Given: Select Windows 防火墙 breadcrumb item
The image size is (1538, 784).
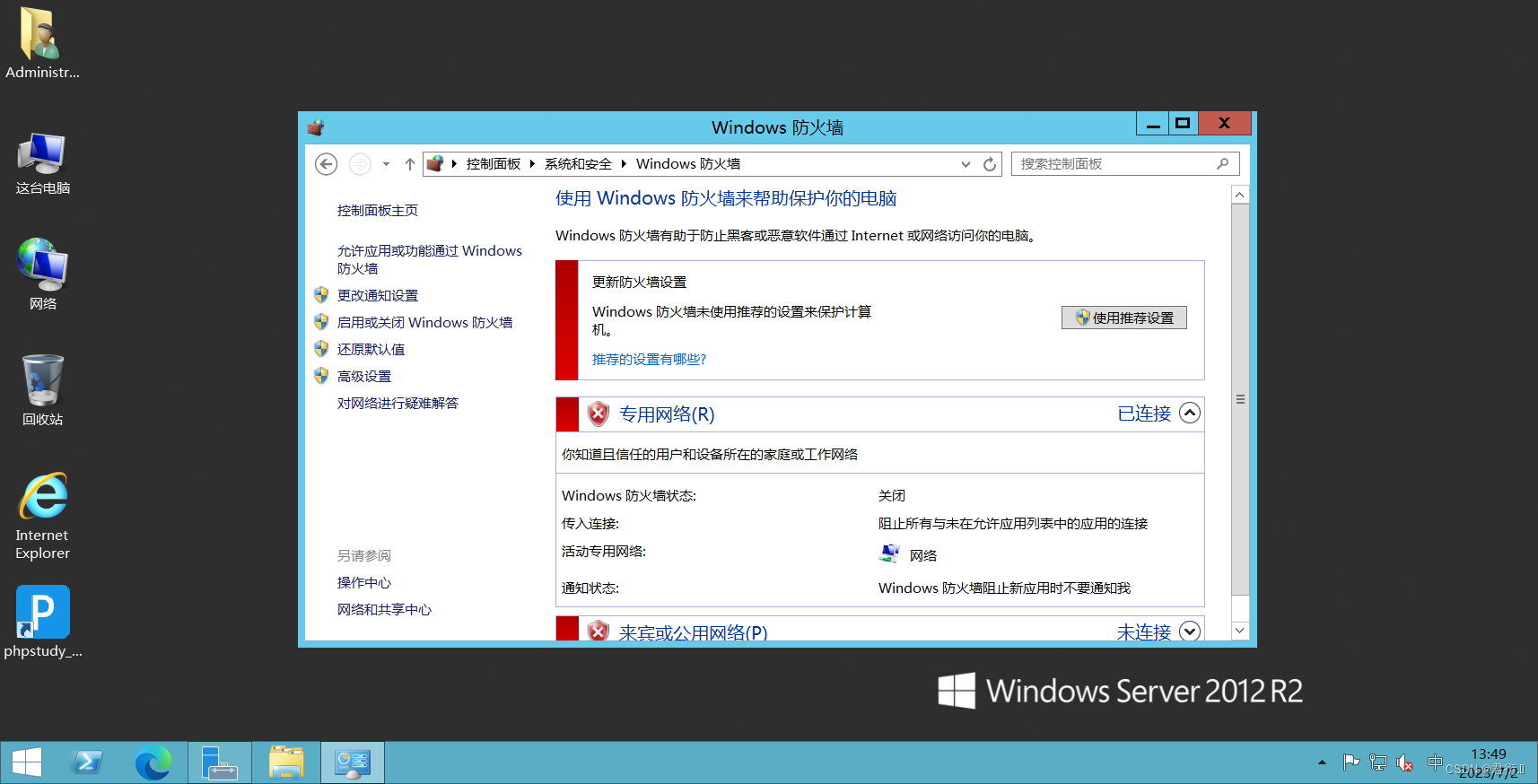Looking at the screenshot, I should point(688,163).
